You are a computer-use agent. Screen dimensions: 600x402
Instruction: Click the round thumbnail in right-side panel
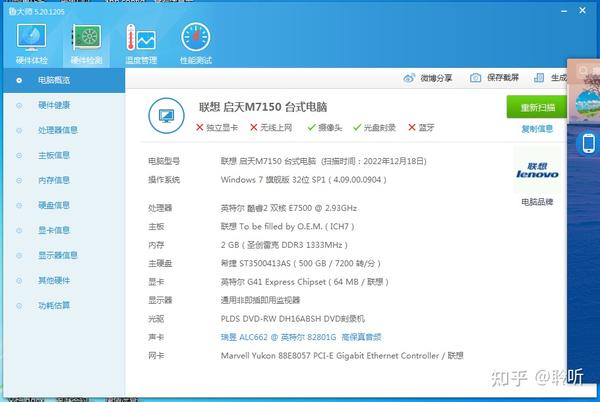pyautogui.click(x=588, y=104)
